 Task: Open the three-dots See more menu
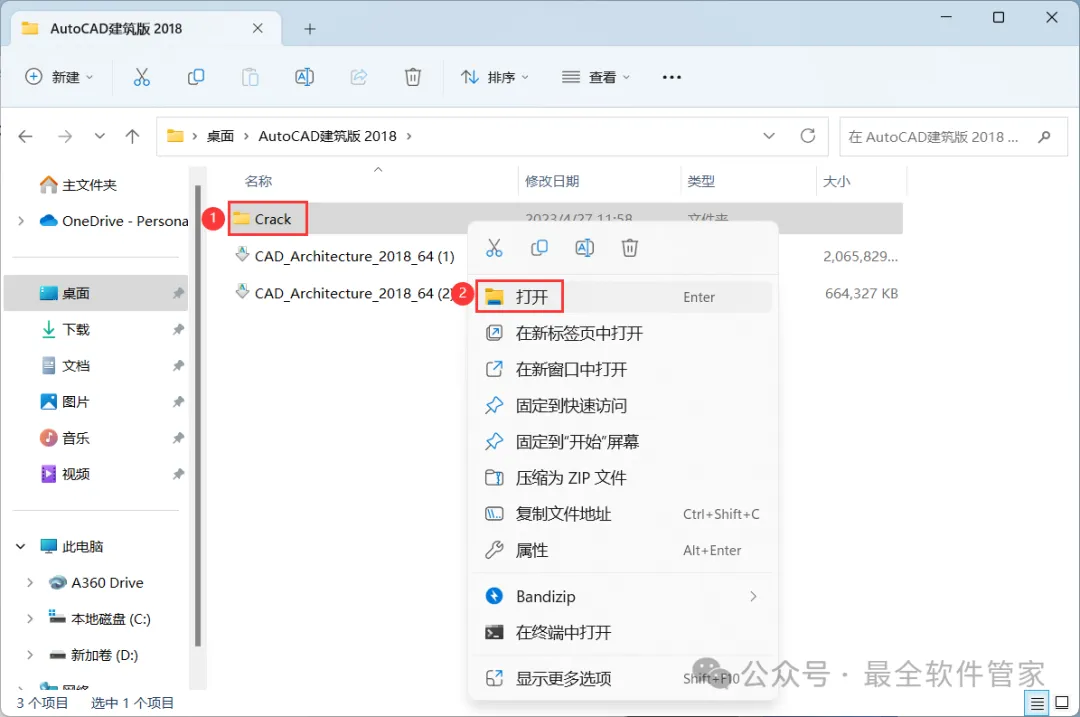(x=672, y=77)
